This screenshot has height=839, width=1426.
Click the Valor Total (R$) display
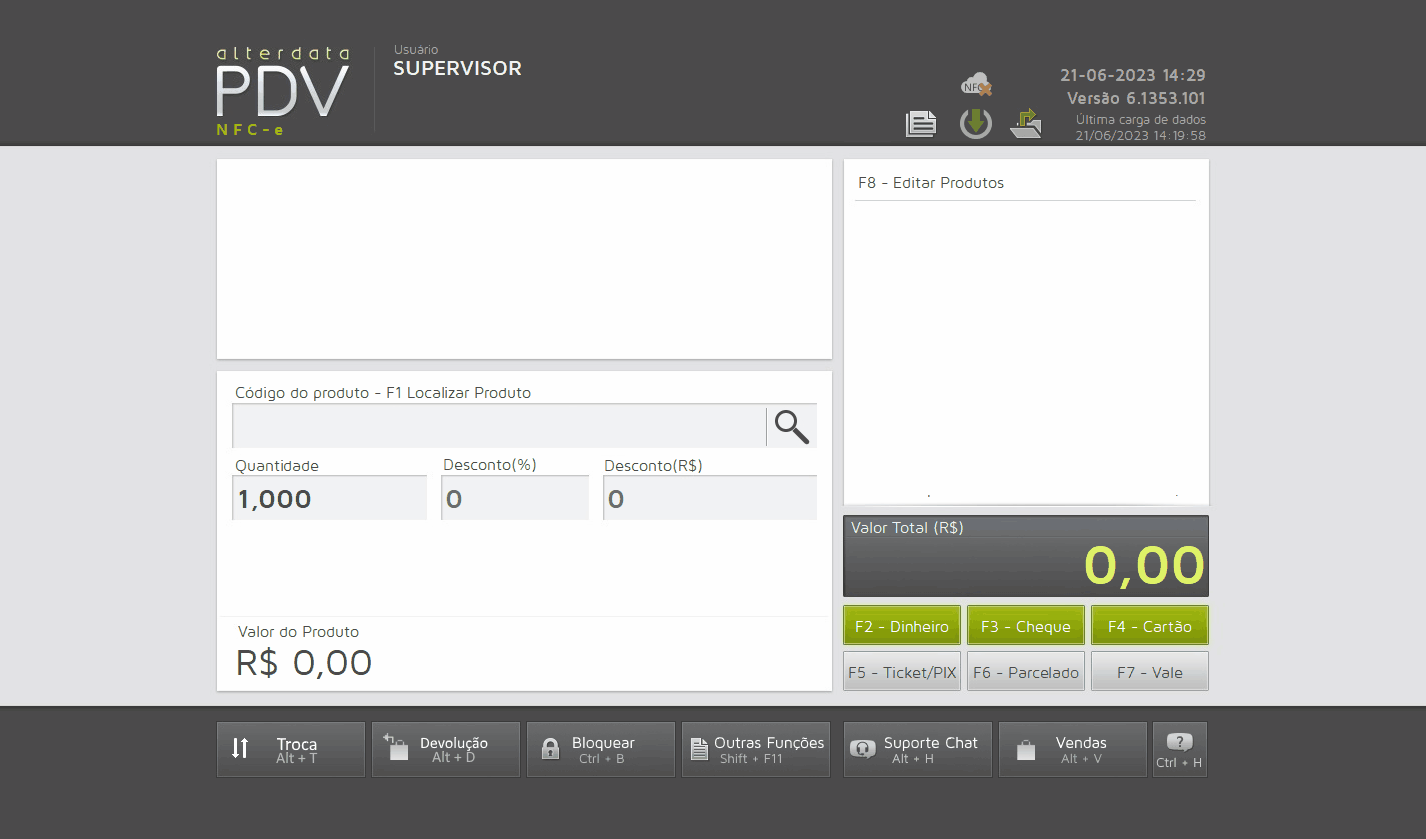click(1026, 556)
